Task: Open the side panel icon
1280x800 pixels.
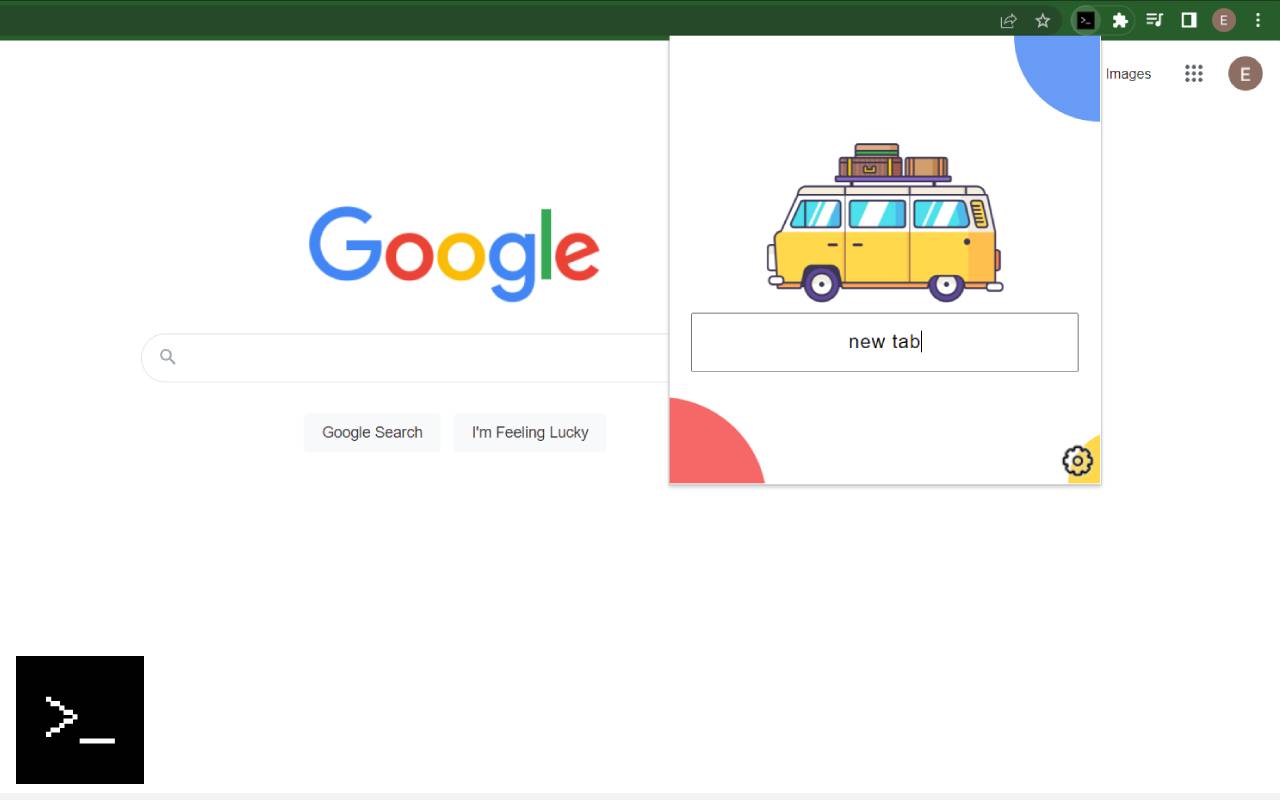Action: point(1189,20)
